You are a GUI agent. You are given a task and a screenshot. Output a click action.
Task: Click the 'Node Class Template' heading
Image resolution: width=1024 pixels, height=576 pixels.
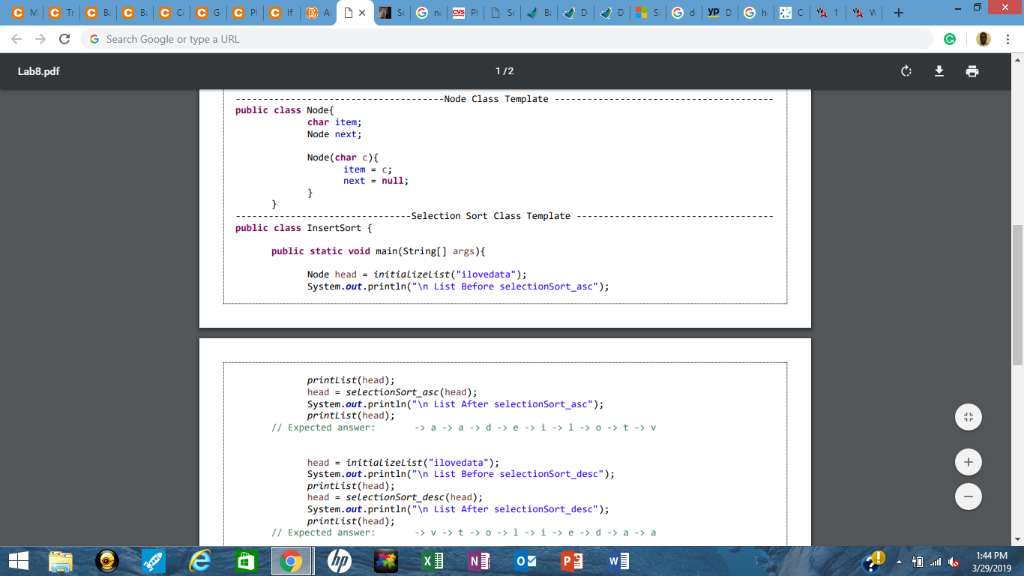tap(496, 99)
